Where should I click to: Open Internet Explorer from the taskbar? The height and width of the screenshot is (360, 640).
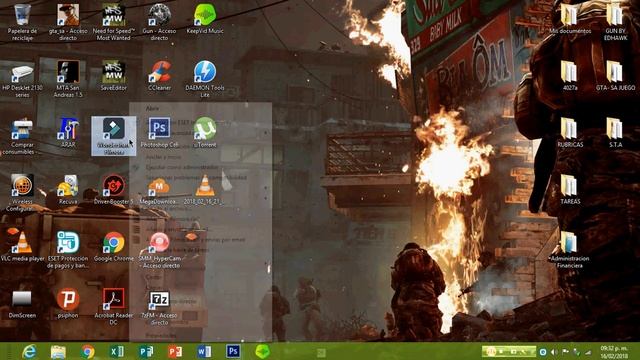(29, 351)
